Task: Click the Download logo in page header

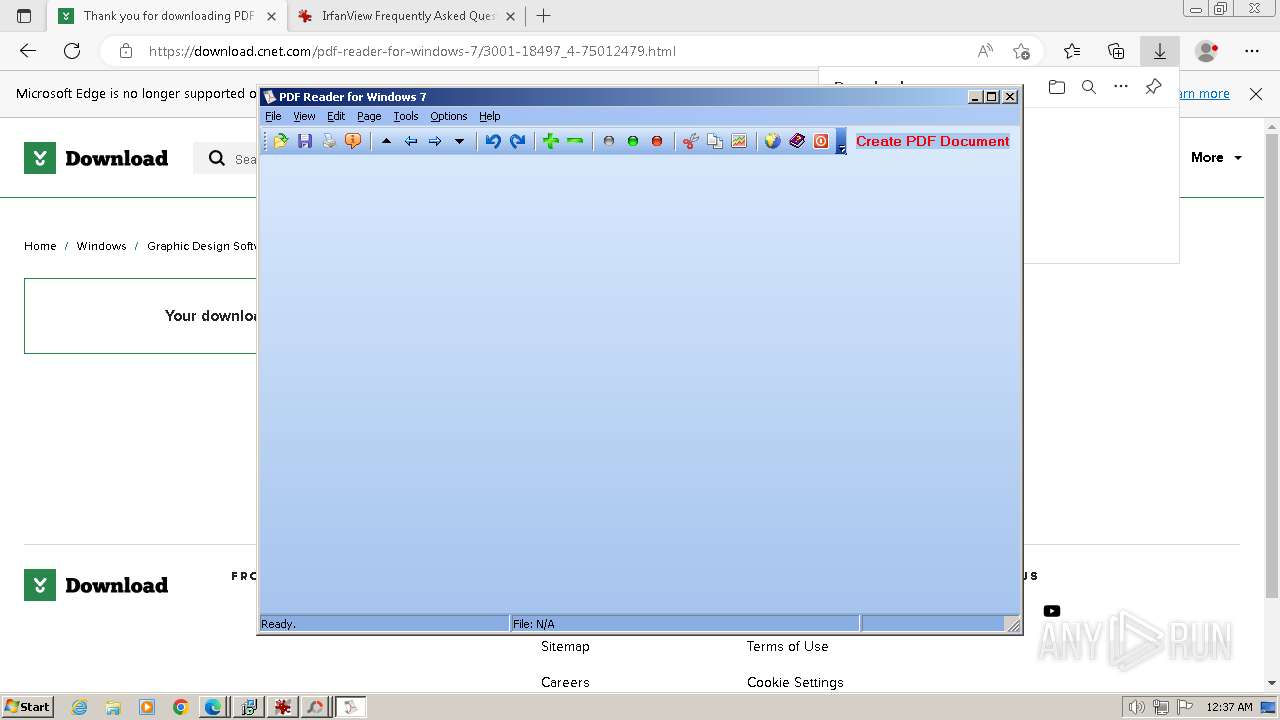Action: 96,158
